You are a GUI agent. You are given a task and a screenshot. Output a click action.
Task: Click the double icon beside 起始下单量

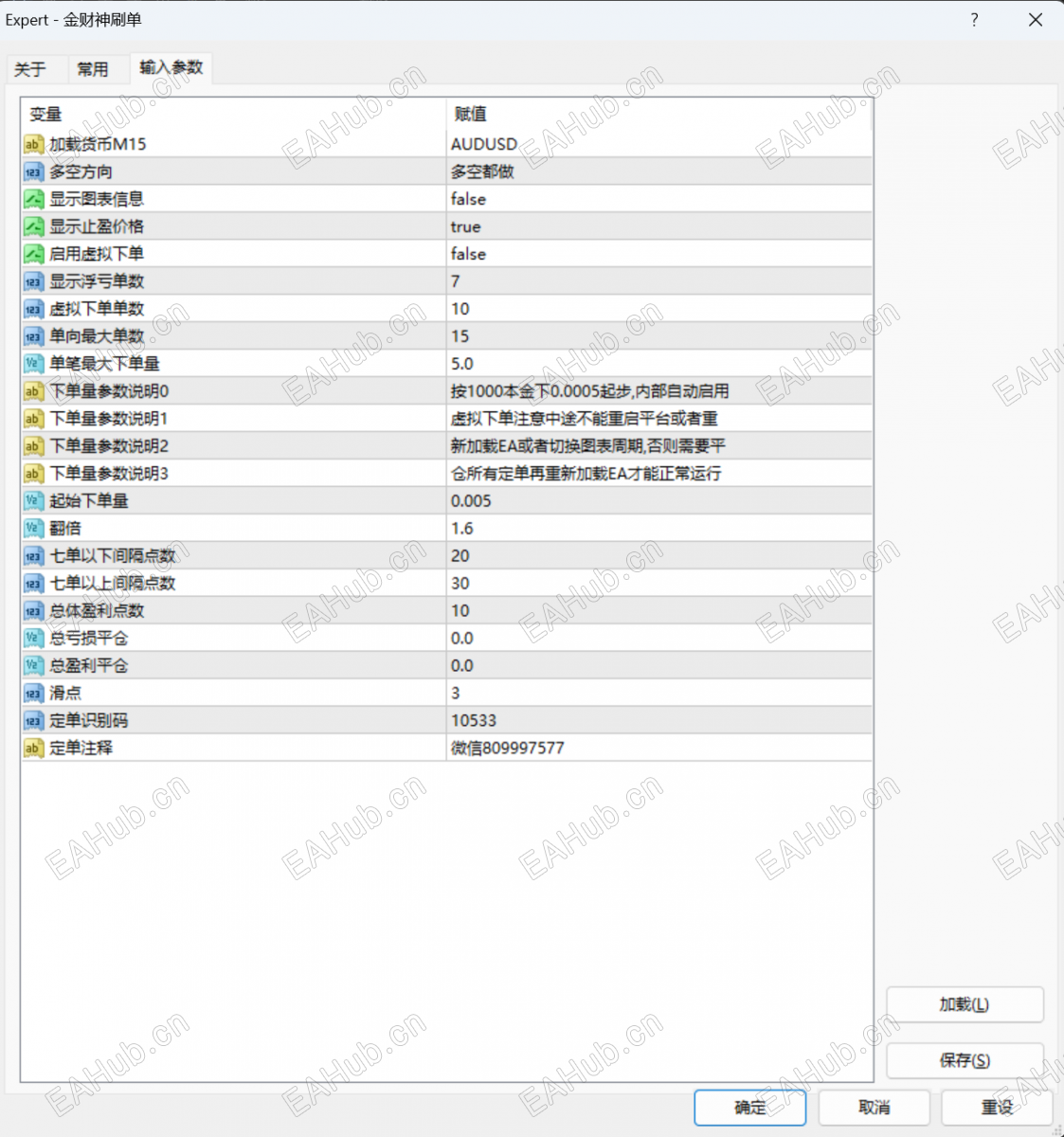[x=33, y=501]
